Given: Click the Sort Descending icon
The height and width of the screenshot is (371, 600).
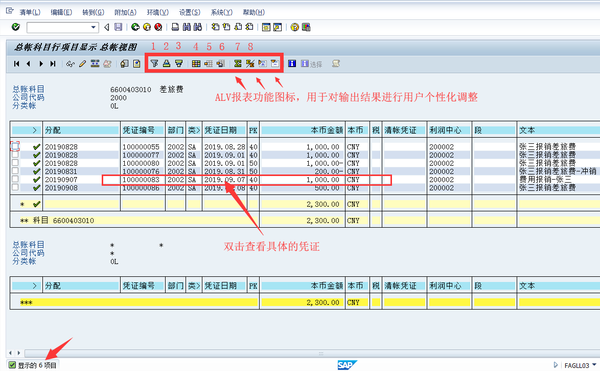Looking at the screenshot, I should 179,63.
